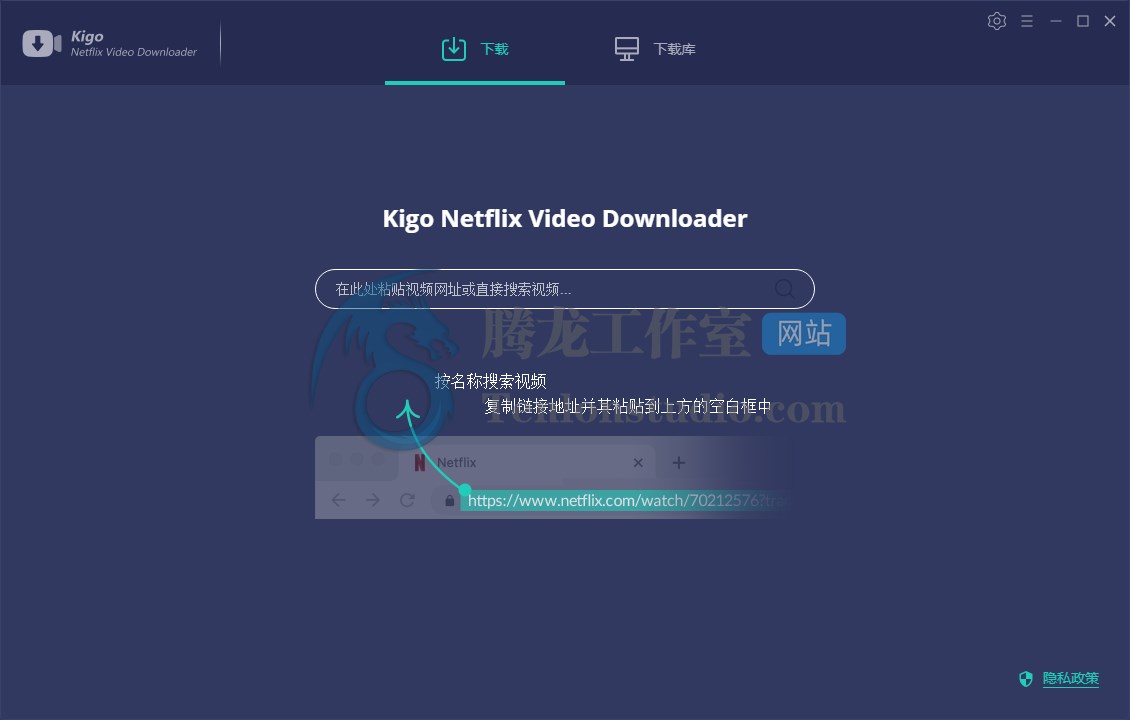Click the 按名称搜索视频 hint text
This screenshot has width=1130, height=720.
(490, 381)
